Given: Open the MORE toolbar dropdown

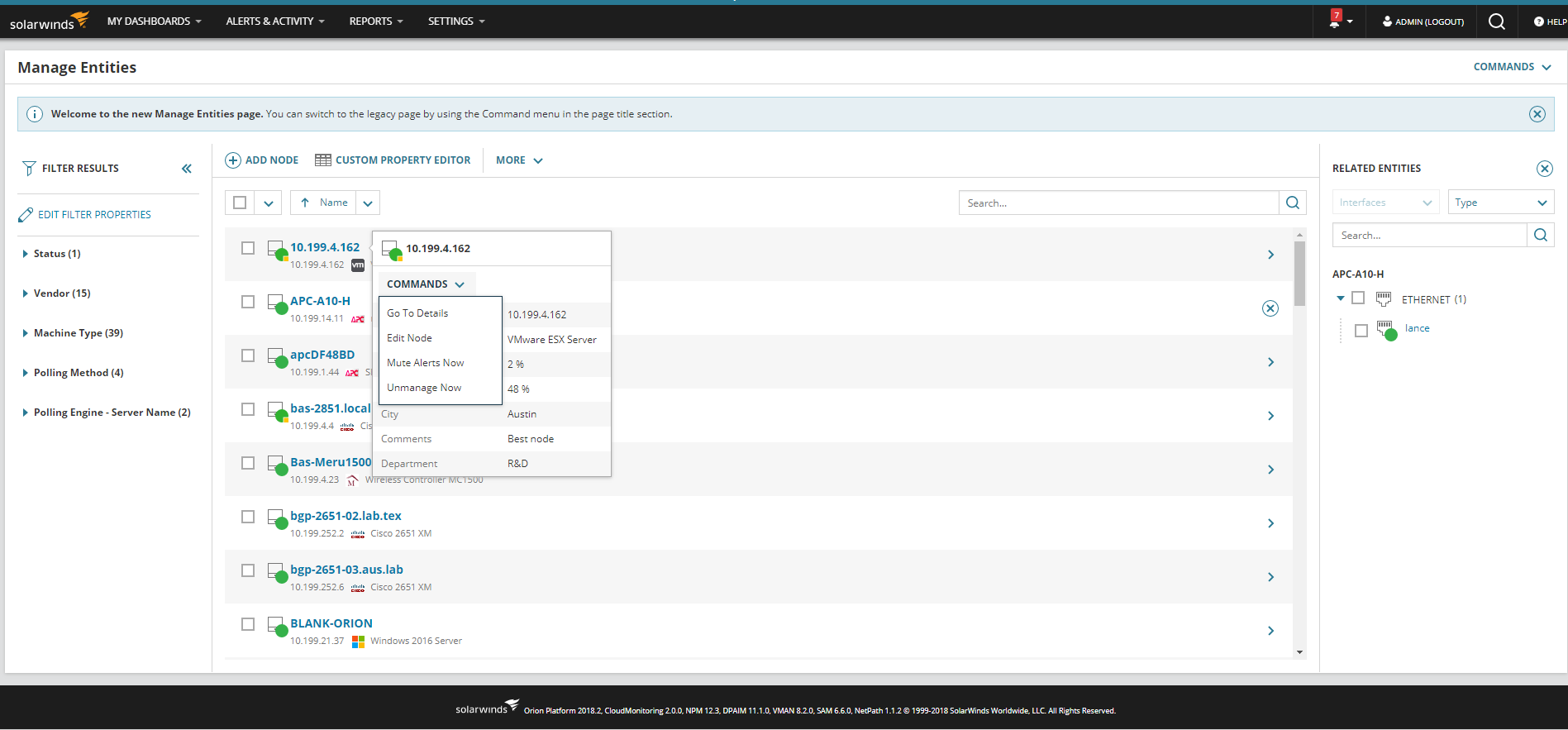Looking at the screenshot, I should pos(519,160).
